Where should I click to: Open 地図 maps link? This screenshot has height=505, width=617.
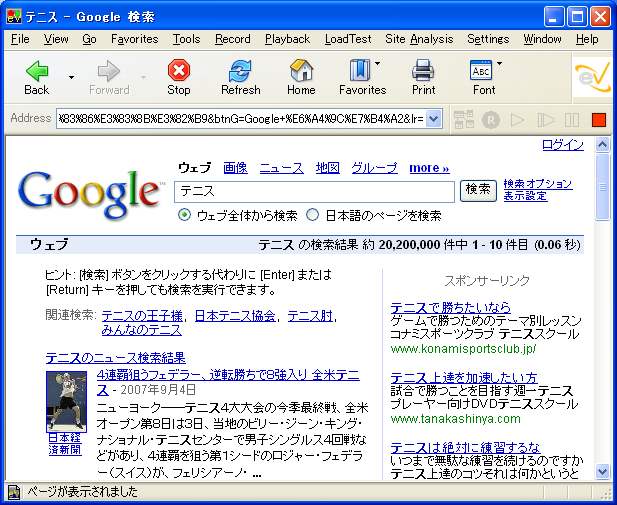(x=327, y=168)
